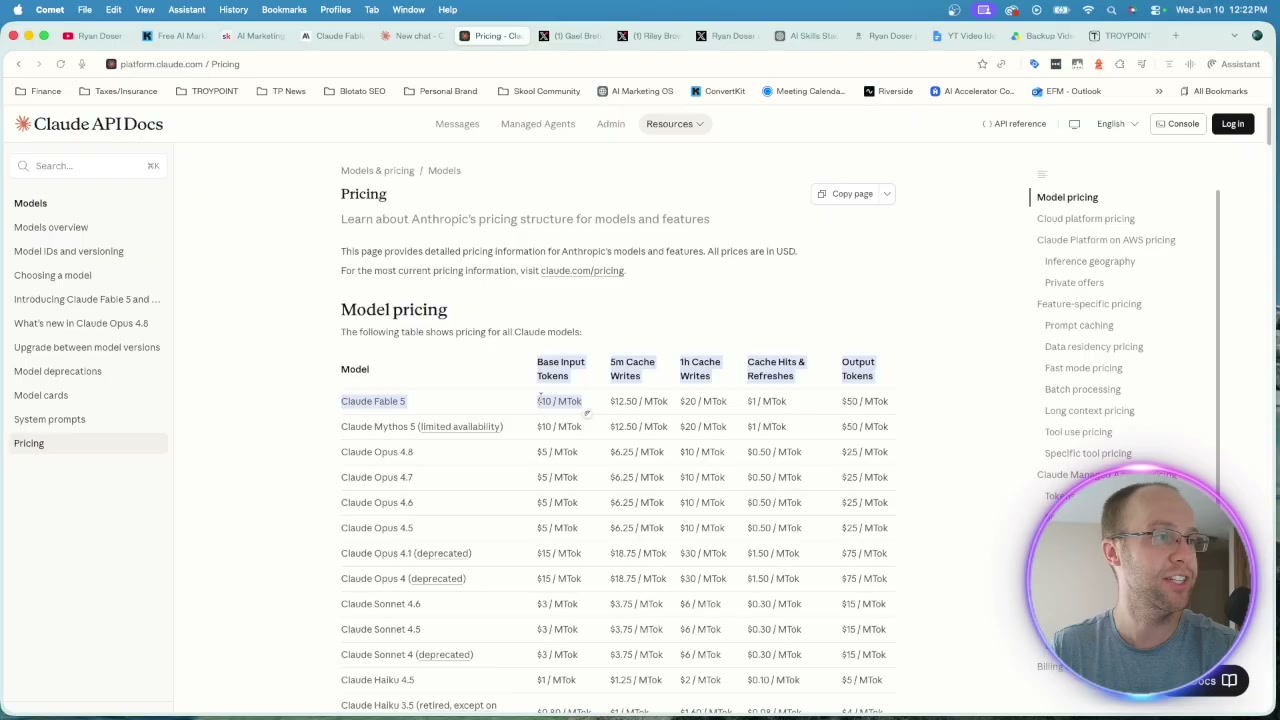Open the Comet File menu
The width and height of the screenshot is (1280, 720).
point(85,10)
